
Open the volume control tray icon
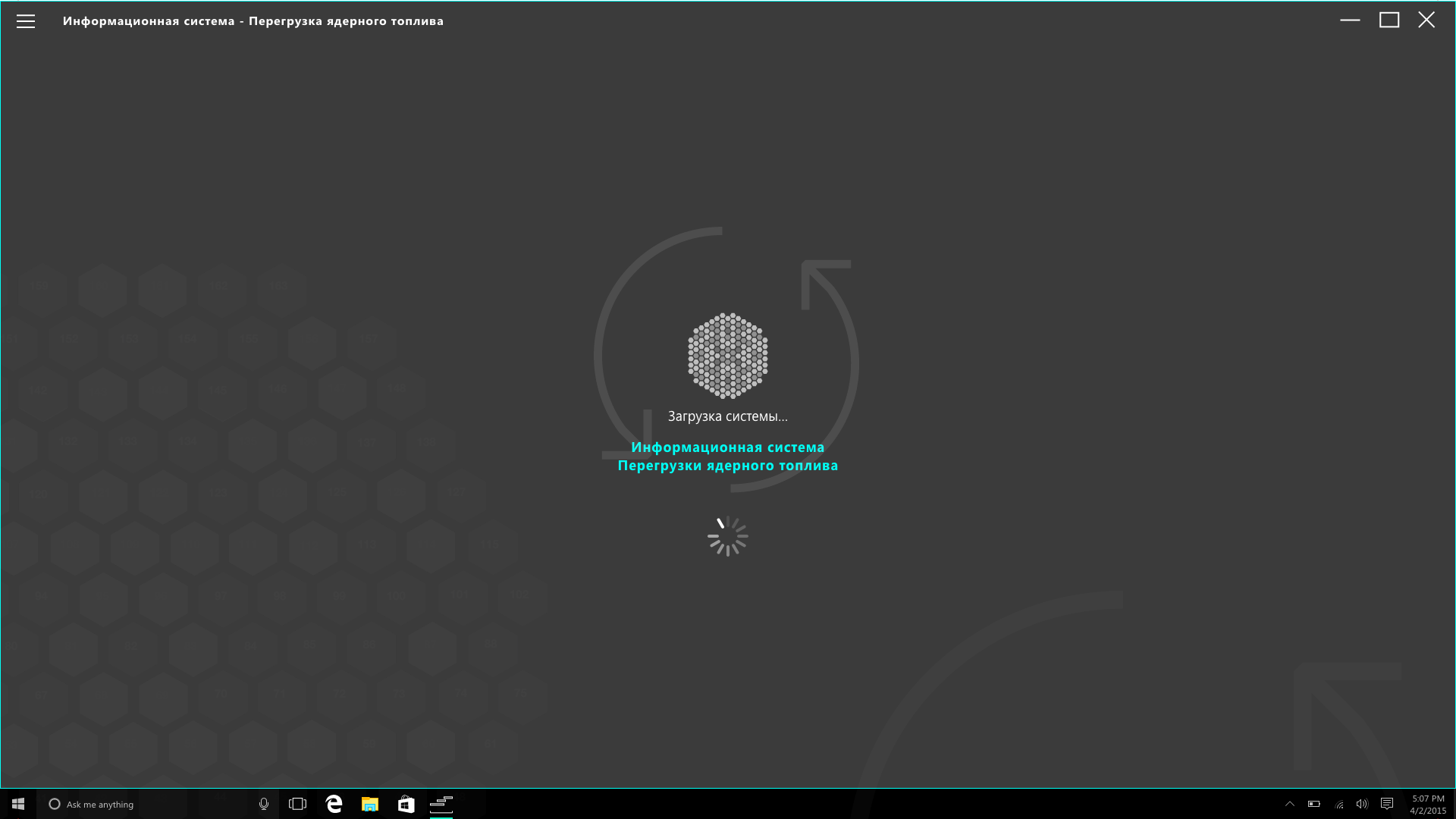point(1362,804)
